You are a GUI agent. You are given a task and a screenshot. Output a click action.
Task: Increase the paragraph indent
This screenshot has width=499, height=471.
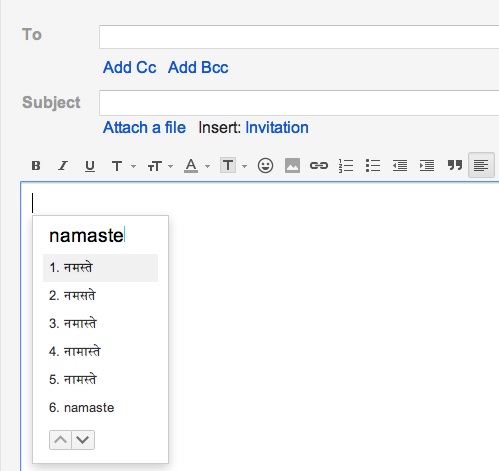click(x=427, y=165)
